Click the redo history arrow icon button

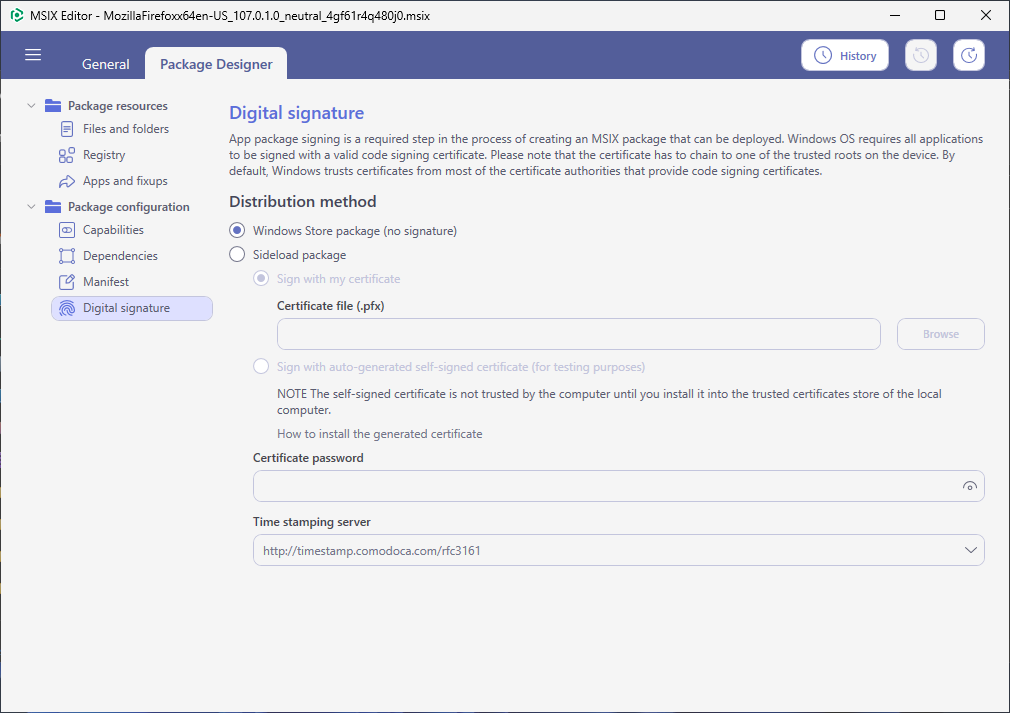tap(969, 55)
